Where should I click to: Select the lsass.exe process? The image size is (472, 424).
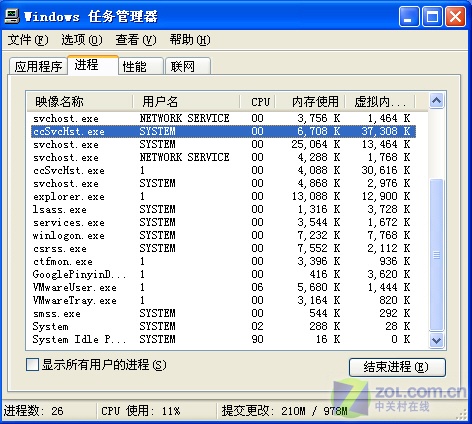[x=223, y=209]
